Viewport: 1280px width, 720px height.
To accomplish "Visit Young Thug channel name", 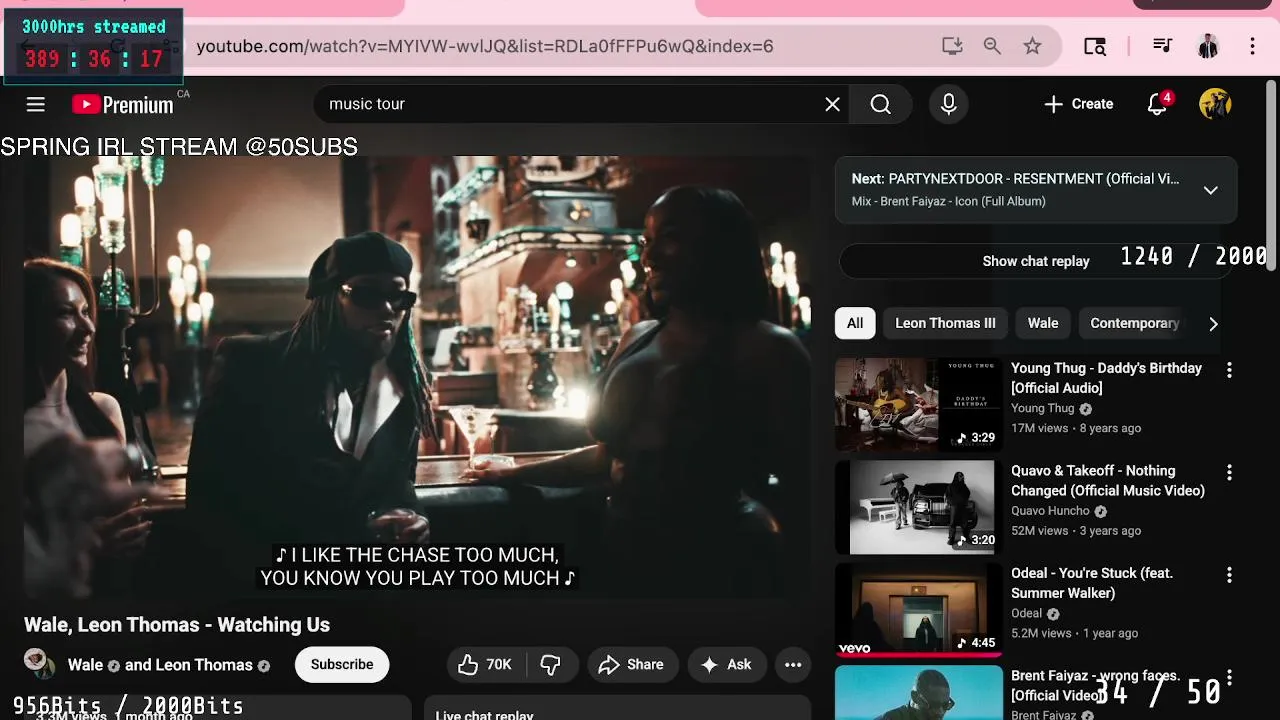I will click(1042, 408).
